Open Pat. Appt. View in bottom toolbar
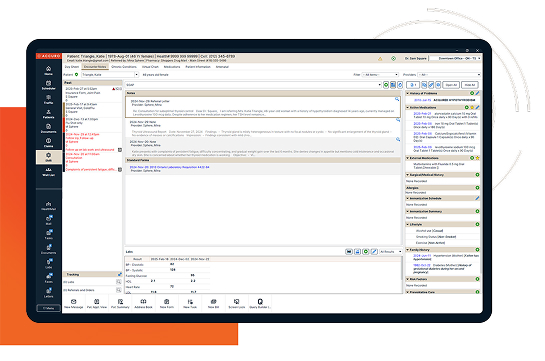The width and height of the screenshot is (545, 361). click(x=97, y=304)
